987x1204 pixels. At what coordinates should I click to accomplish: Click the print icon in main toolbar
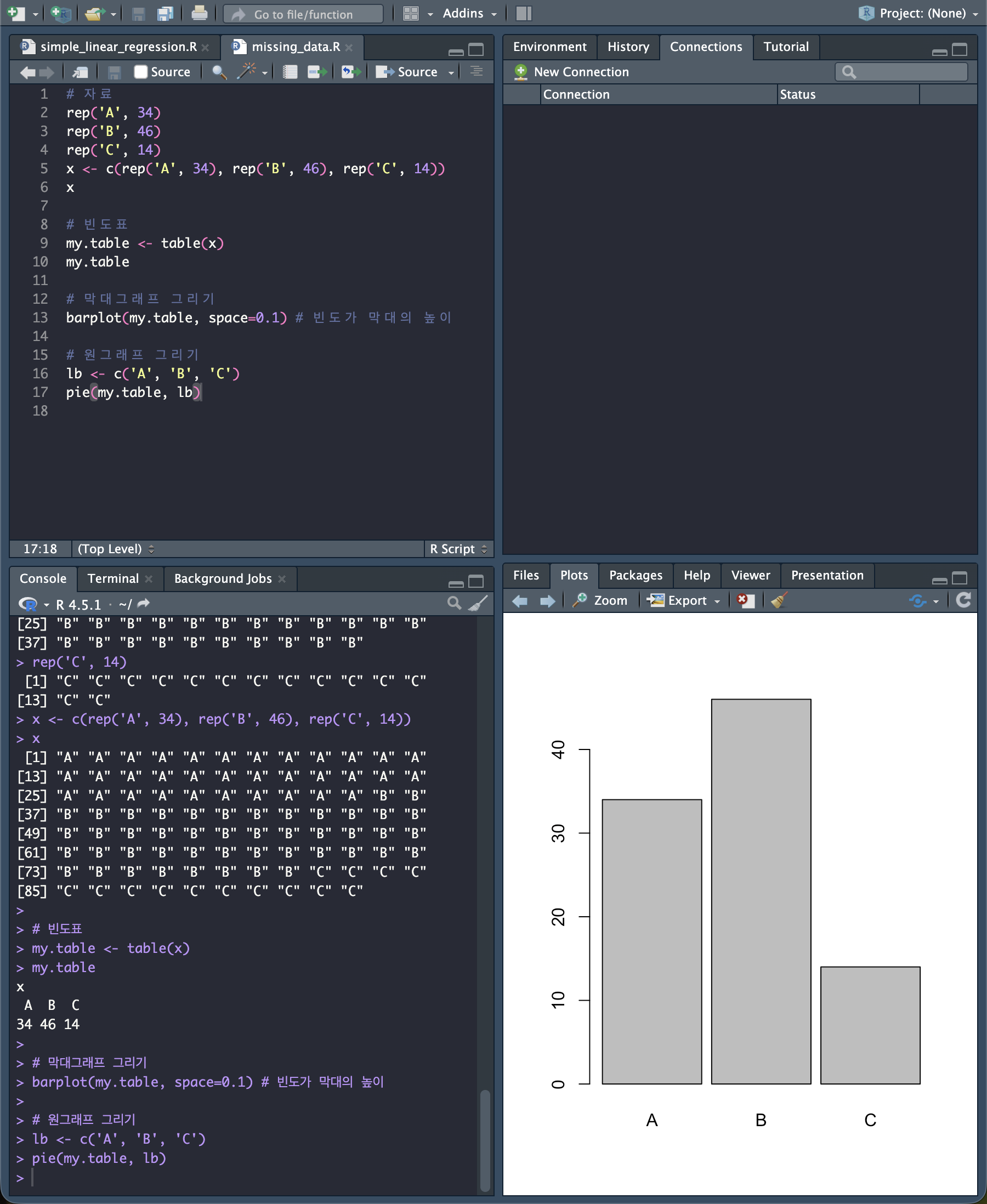[x=199, y=14]
